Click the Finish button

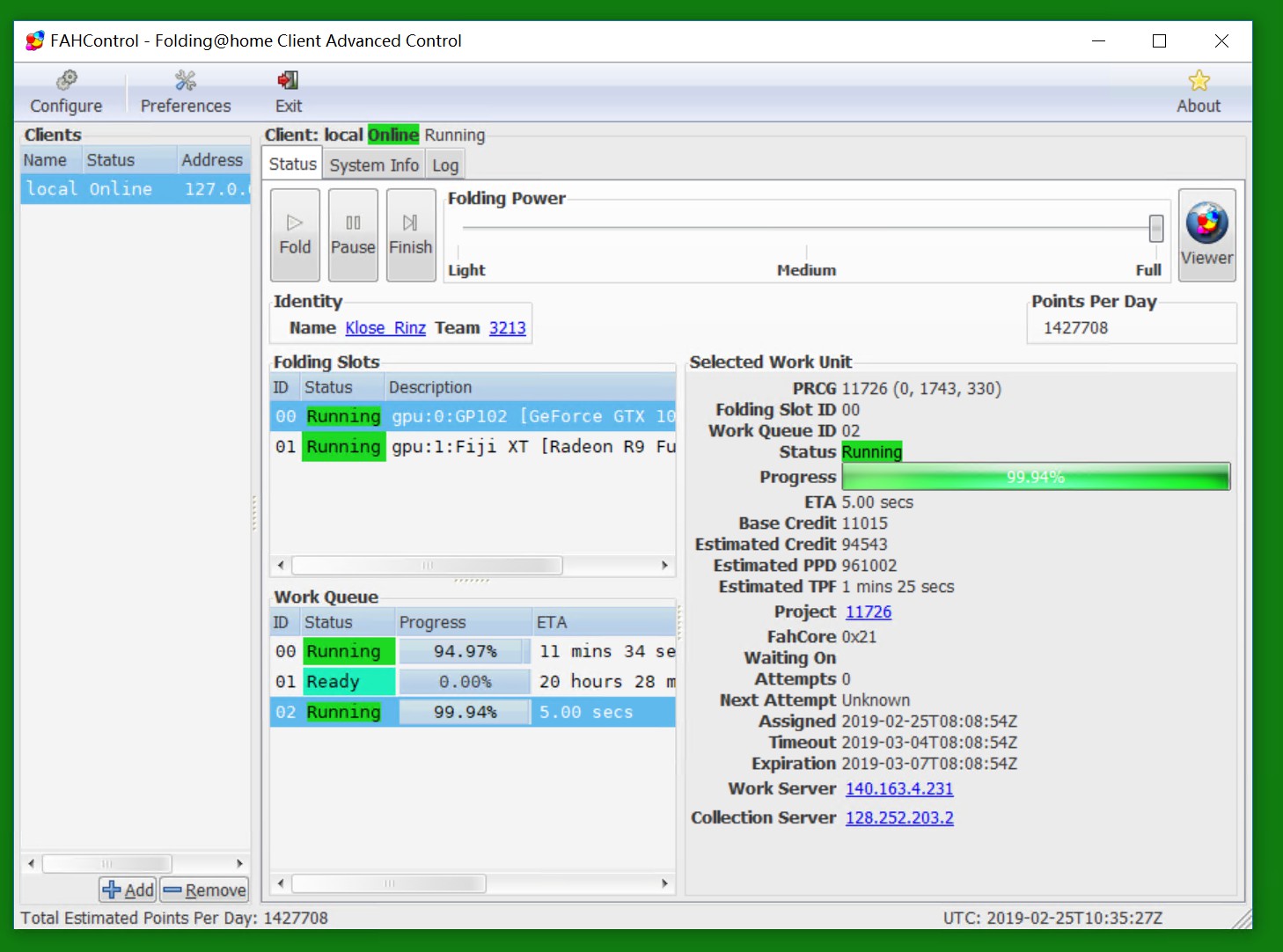[411, 235]
